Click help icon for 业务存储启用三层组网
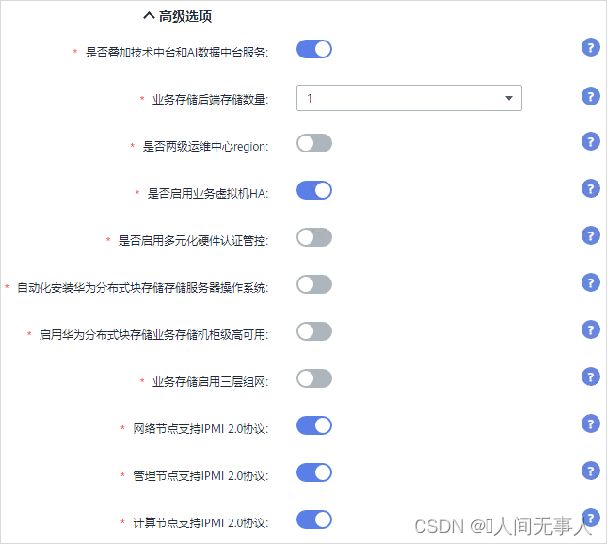This screenshot has height=546, width=608. pyautogui.click(x=591, y=377)
